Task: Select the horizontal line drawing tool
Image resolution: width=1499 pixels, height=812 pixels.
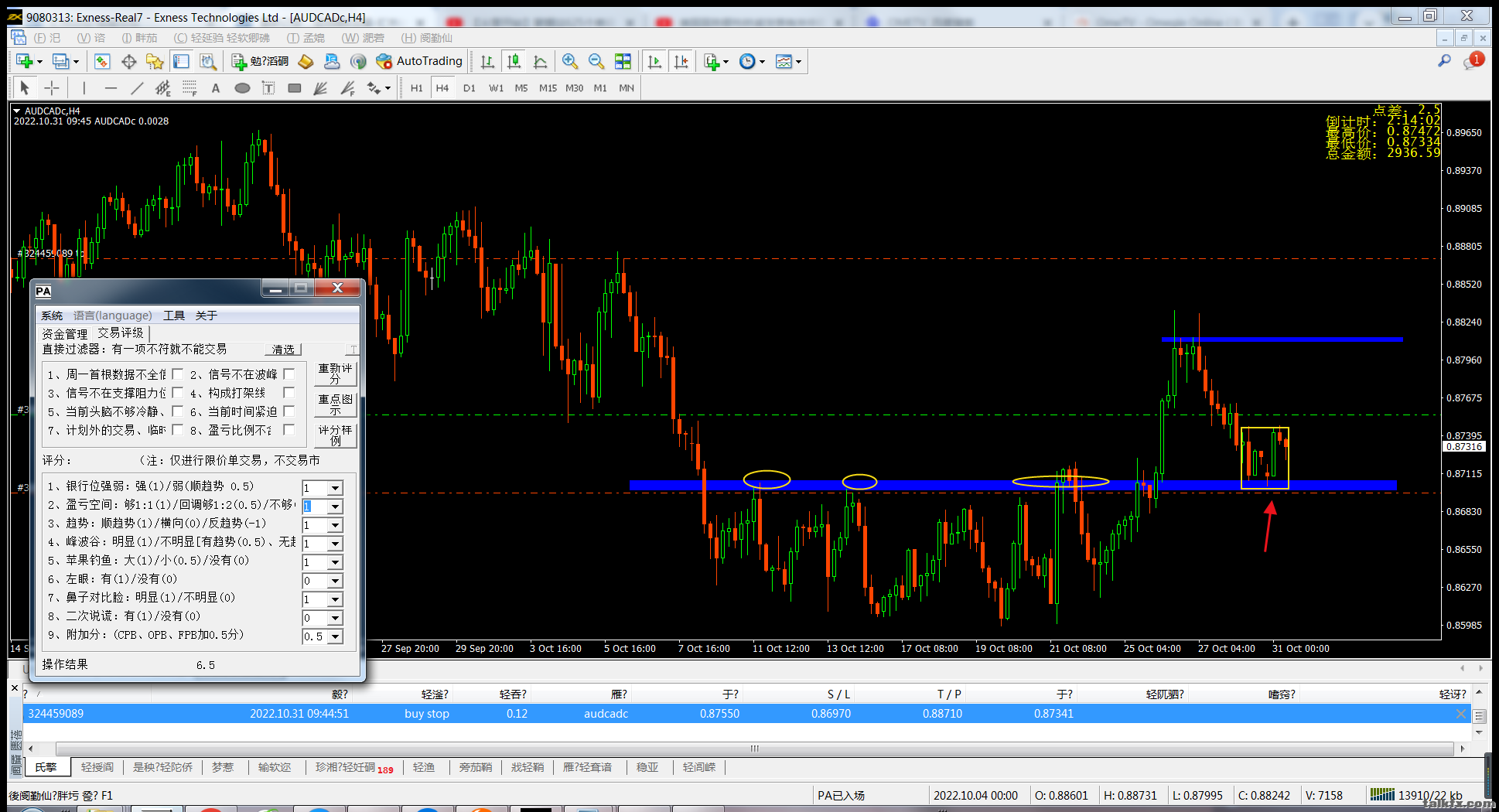Action: coord(111,87)
